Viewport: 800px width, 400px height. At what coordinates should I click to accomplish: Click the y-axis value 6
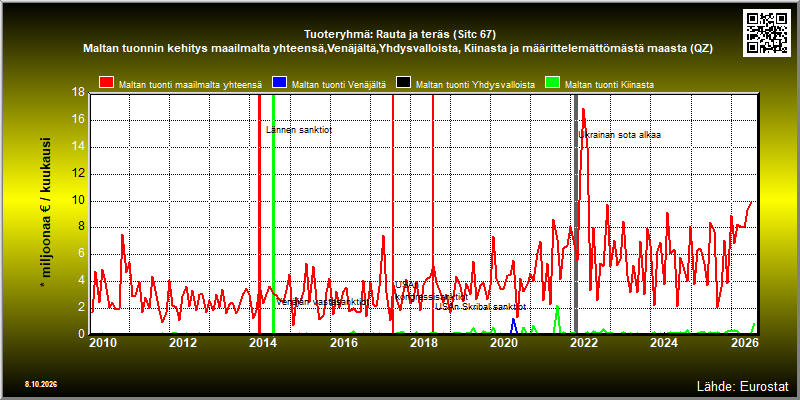[x=81, y=254]
